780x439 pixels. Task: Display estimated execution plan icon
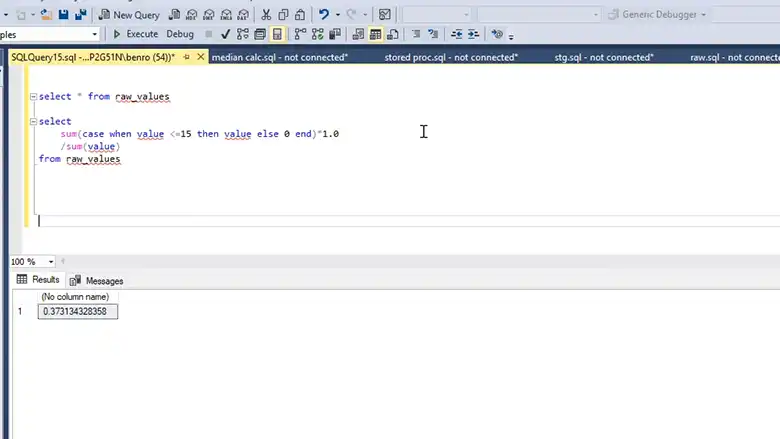click(243, 34)
